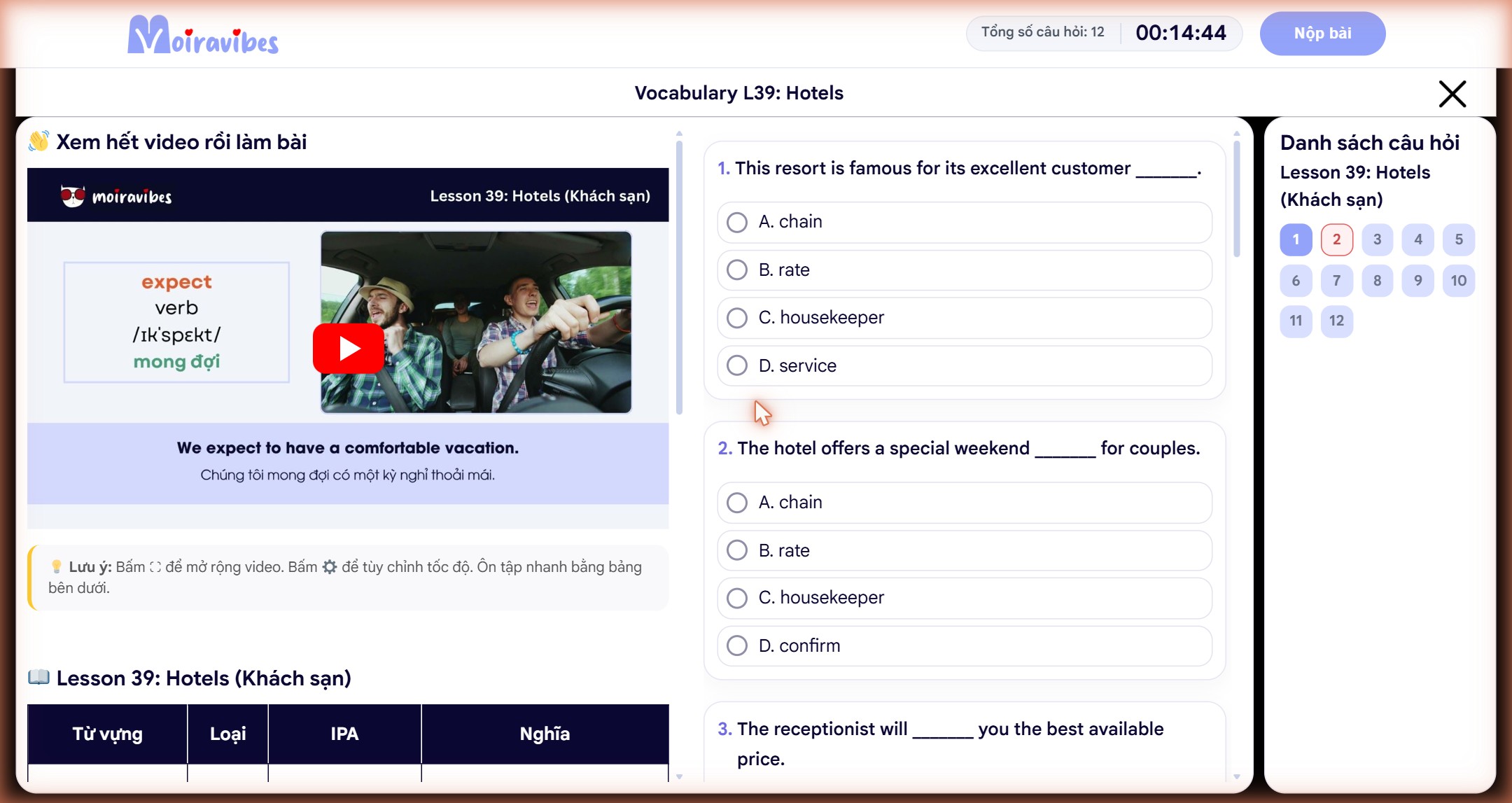Navigate to question 7
The height and width of the screenshot is (803, 1512).
click(1336, 281)
